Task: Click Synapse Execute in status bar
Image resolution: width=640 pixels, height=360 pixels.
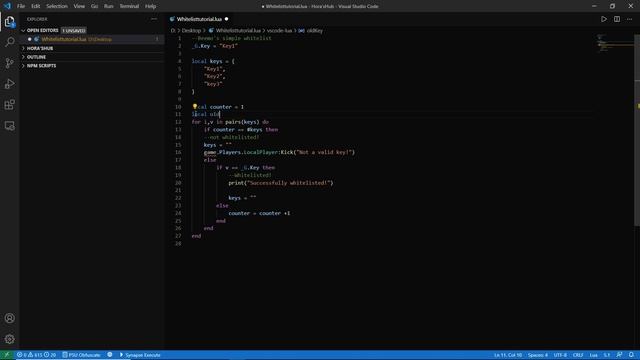Action: point(140,355)
